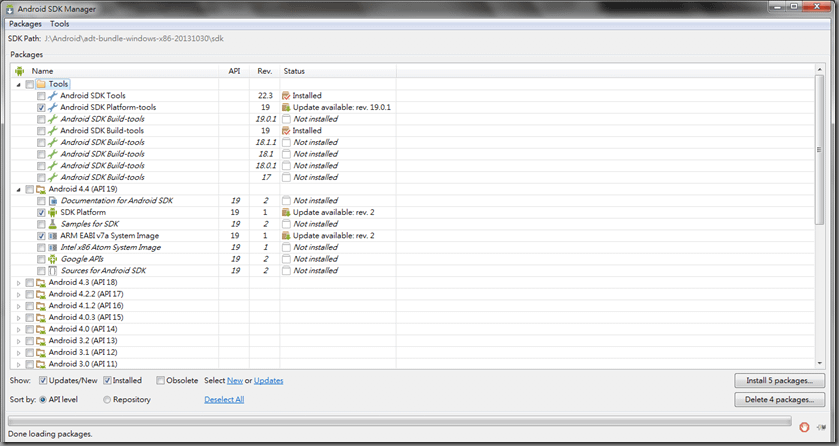Expand the Android 4.0.3 (API 15) group
Image resolution: width=839 pixels, height=446 pixels.
coord(19,318)
